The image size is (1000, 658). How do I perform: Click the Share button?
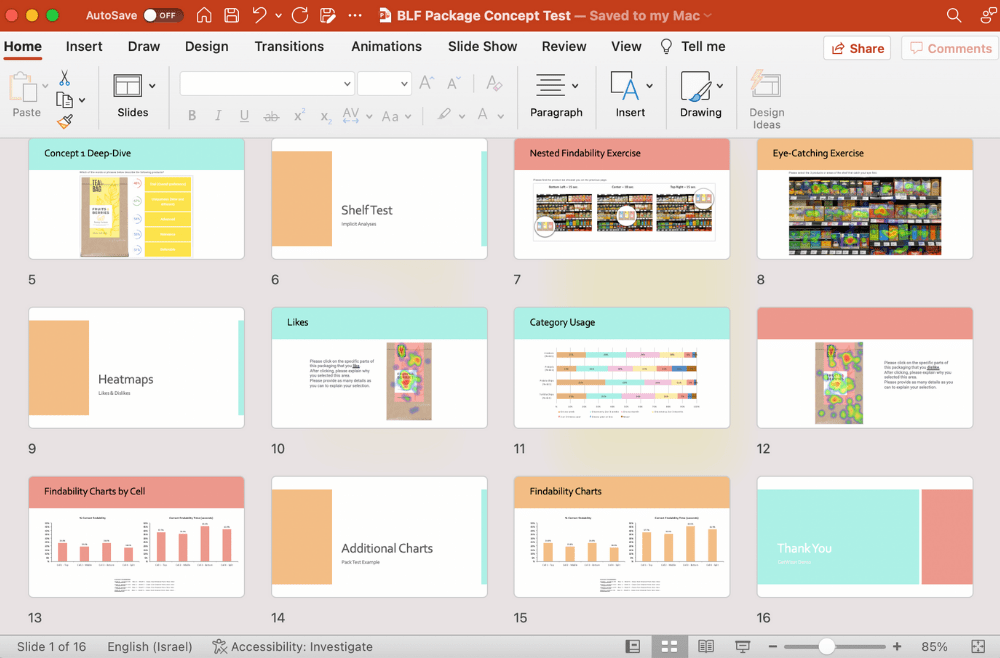coord(856,48)
